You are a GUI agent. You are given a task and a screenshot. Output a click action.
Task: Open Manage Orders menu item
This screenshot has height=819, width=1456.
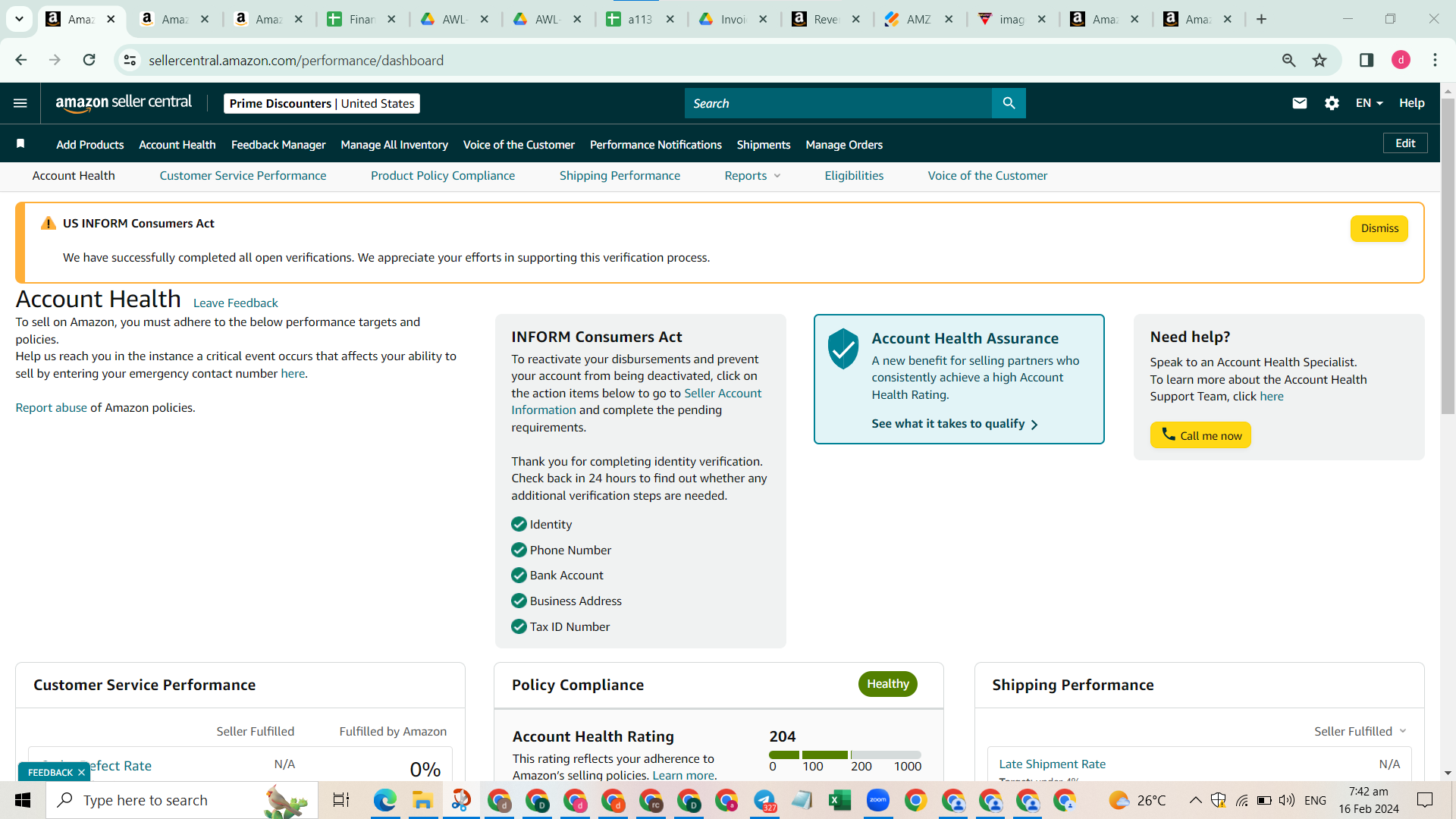pyautogui.click(x=844, y=145)
